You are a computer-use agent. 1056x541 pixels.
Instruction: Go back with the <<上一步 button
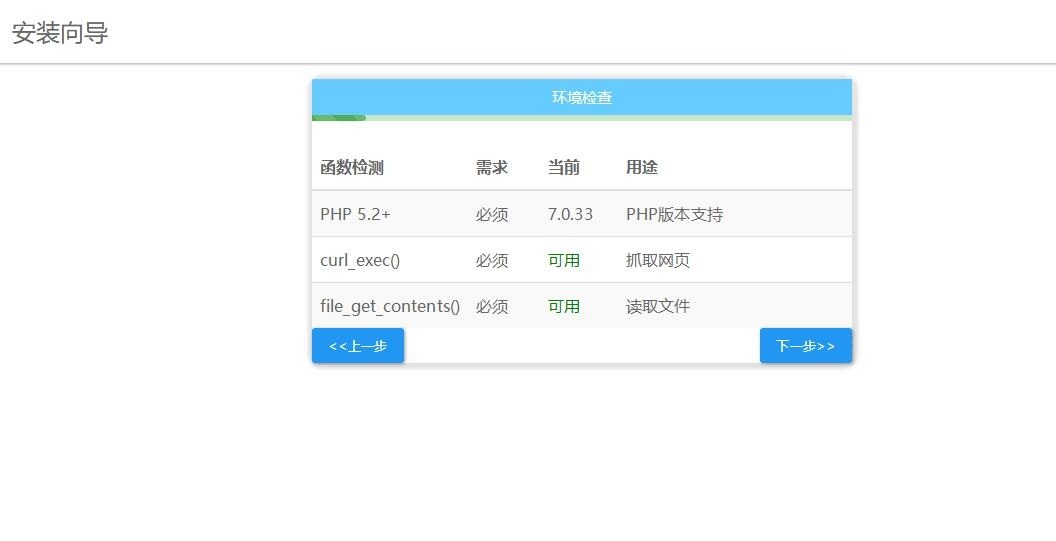(x=358, y=346)
